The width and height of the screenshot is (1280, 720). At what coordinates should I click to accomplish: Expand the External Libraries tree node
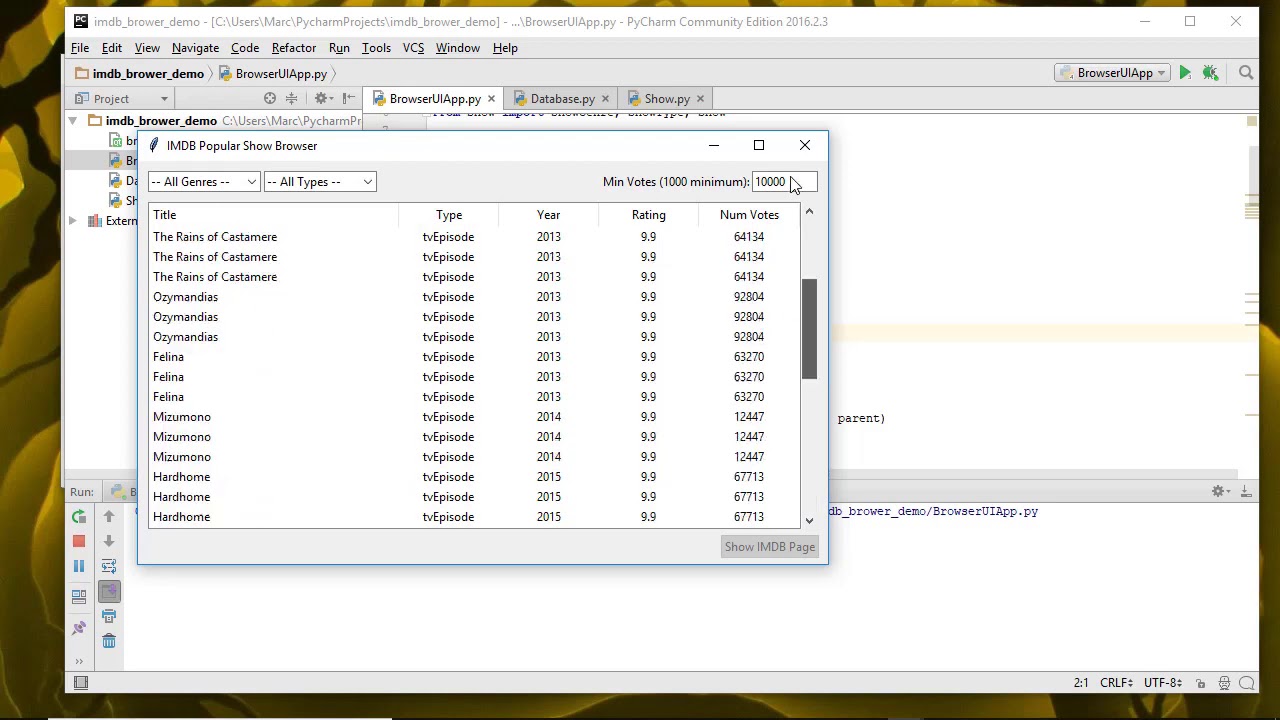coord(73,221)
